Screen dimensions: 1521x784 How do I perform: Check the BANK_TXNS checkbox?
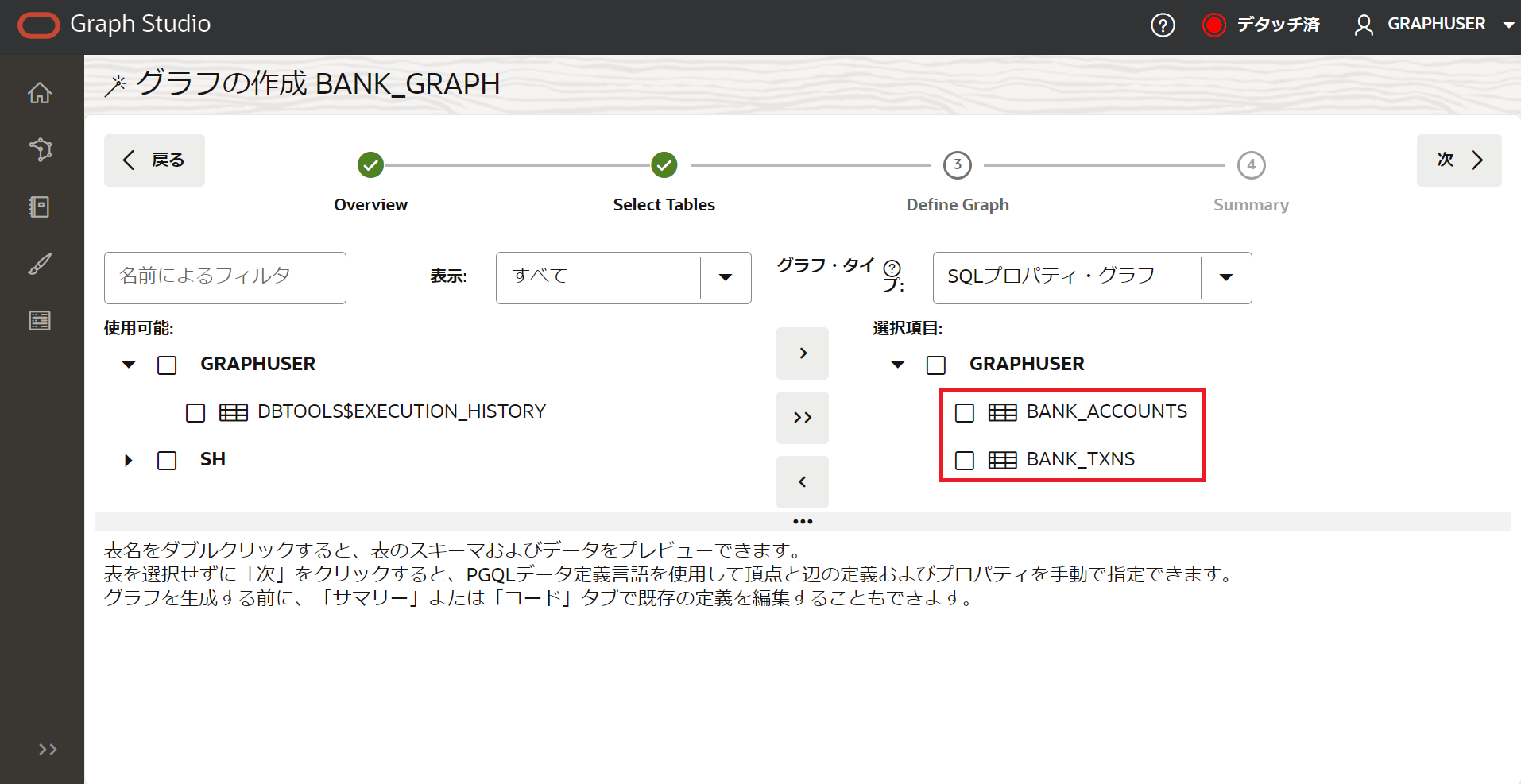point(964,460)
